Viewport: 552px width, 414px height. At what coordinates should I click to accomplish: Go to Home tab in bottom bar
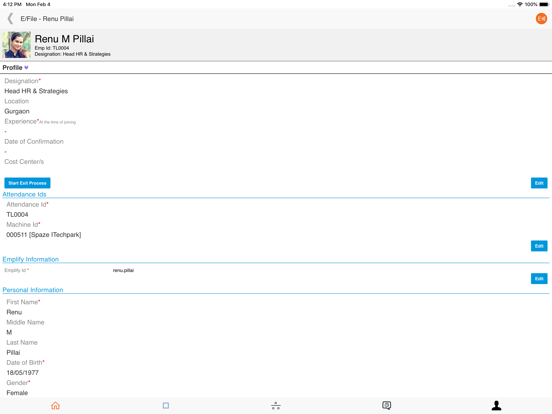point(55,406)
